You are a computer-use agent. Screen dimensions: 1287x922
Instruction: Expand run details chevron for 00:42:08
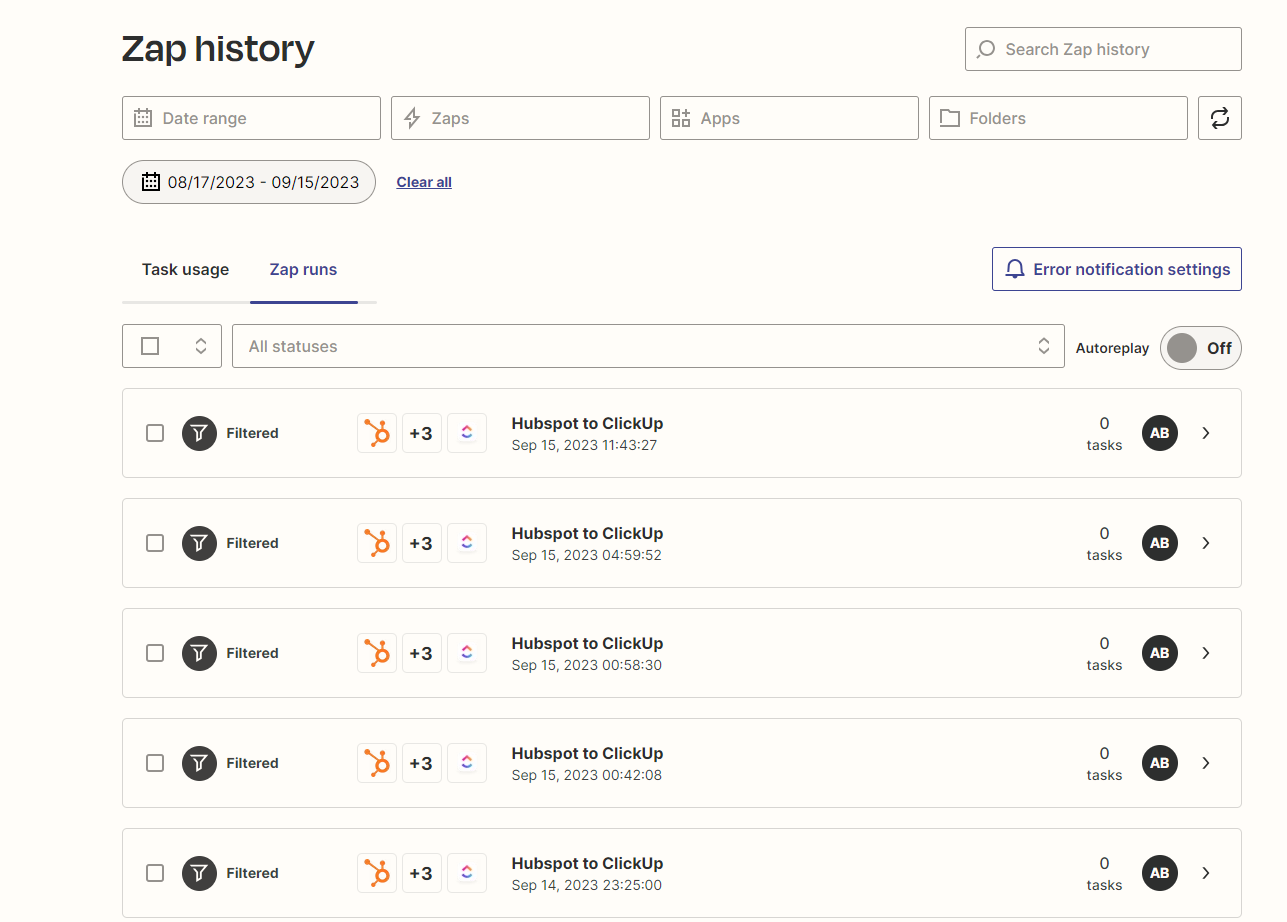[1206, 763]
